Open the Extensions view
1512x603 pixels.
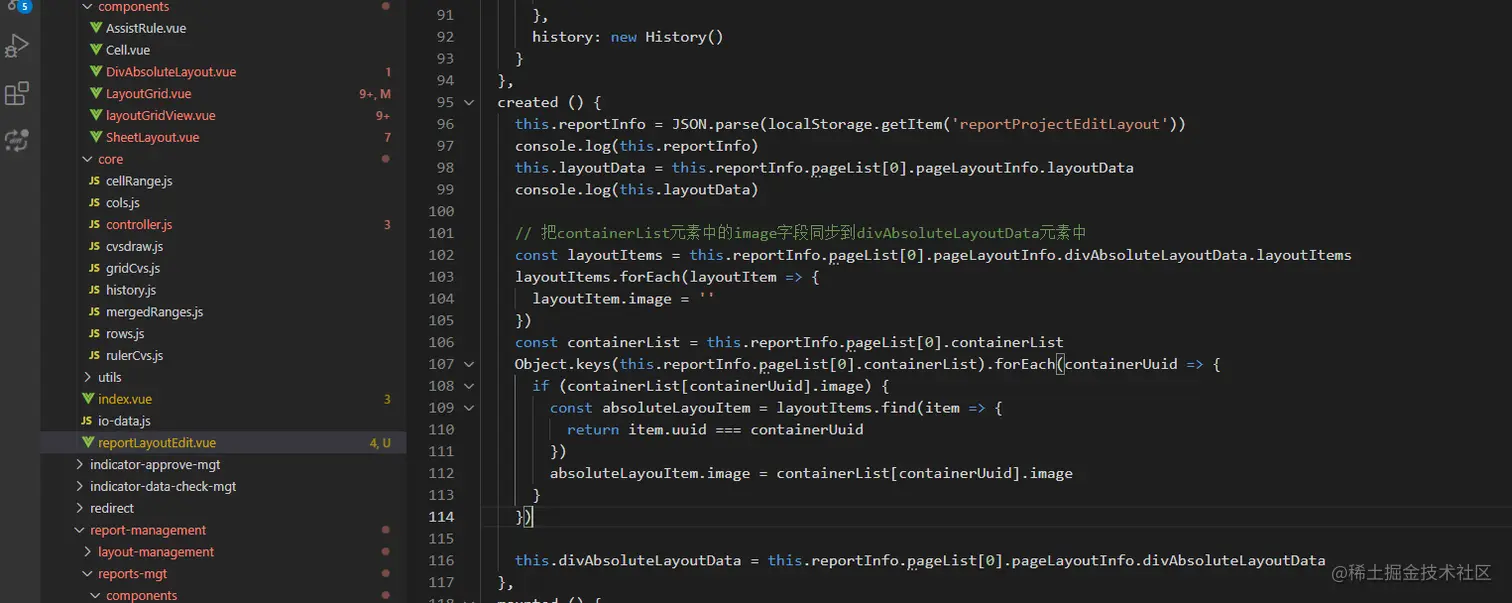(17, 94)
